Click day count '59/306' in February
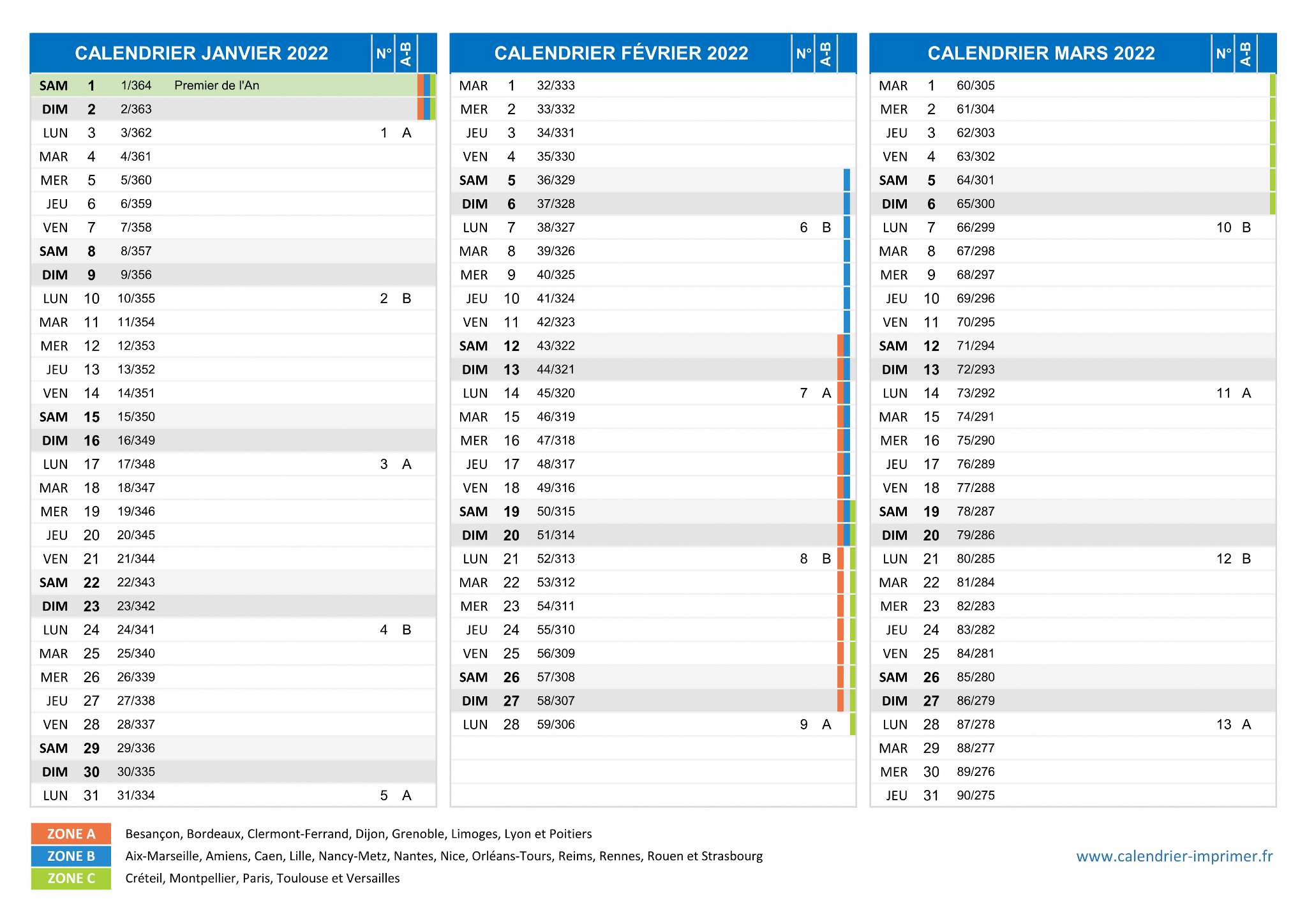Image resolution: width=1307 pixels, height=924 pixels. coord(556,724)
